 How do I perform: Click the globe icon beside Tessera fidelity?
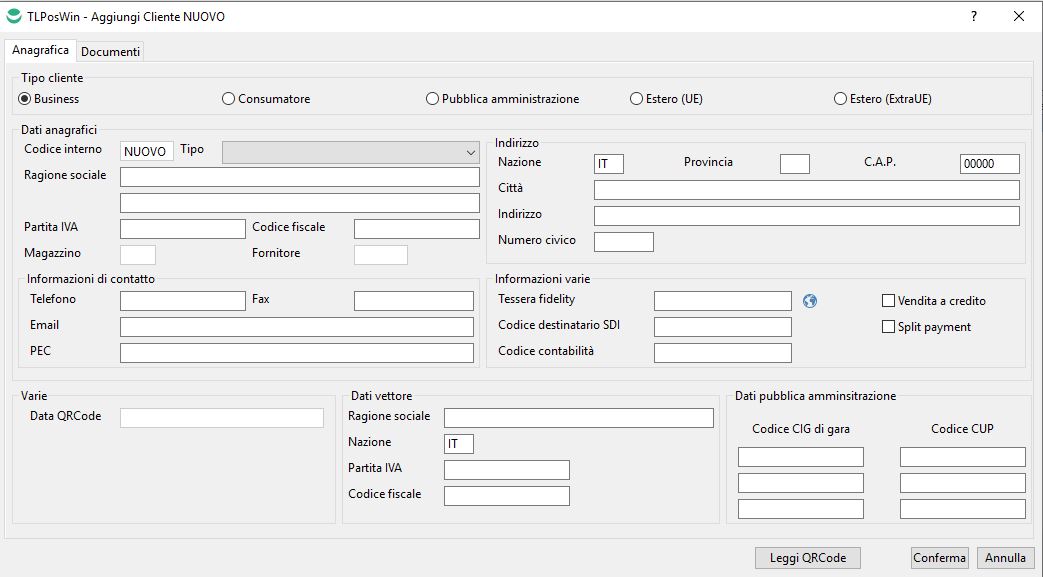tap(810, 301)
